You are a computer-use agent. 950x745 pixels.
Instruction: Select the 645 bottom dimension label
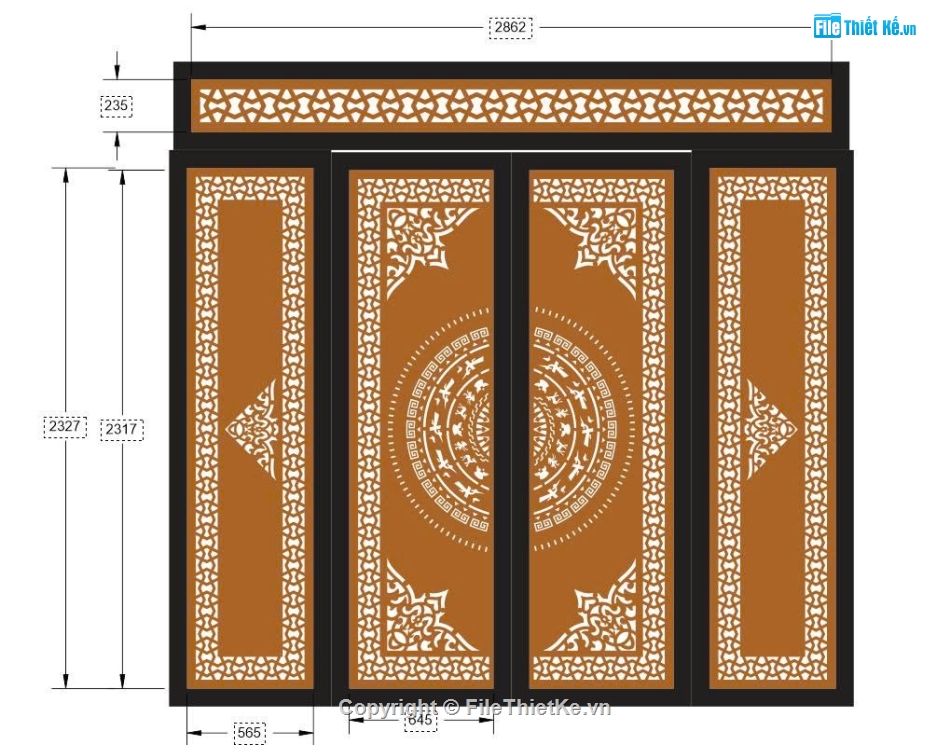(x=421, y=718)
